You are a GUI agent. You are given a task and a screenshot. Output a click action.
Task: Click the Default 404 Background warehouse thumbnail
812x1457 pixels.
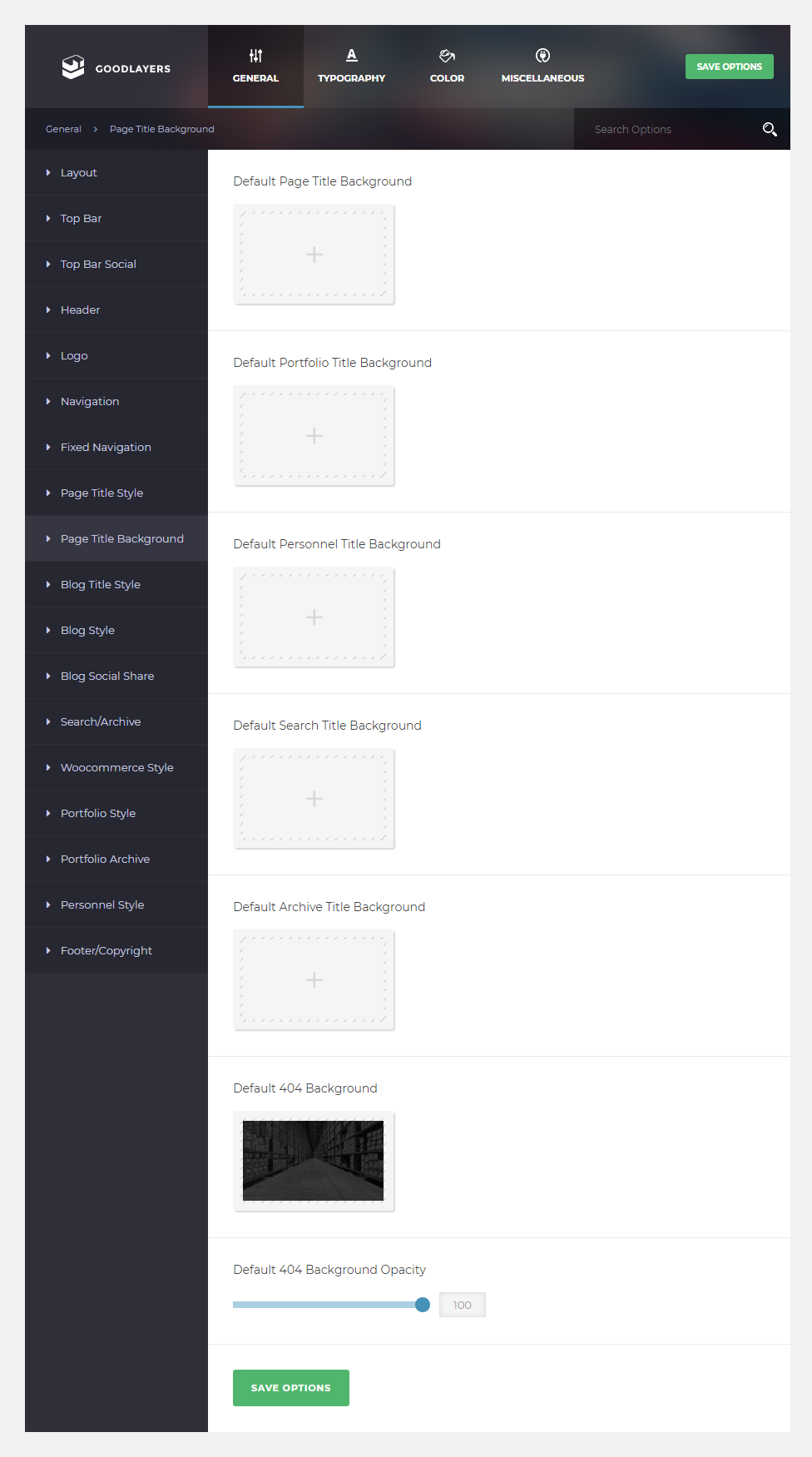pos(314,1161)
